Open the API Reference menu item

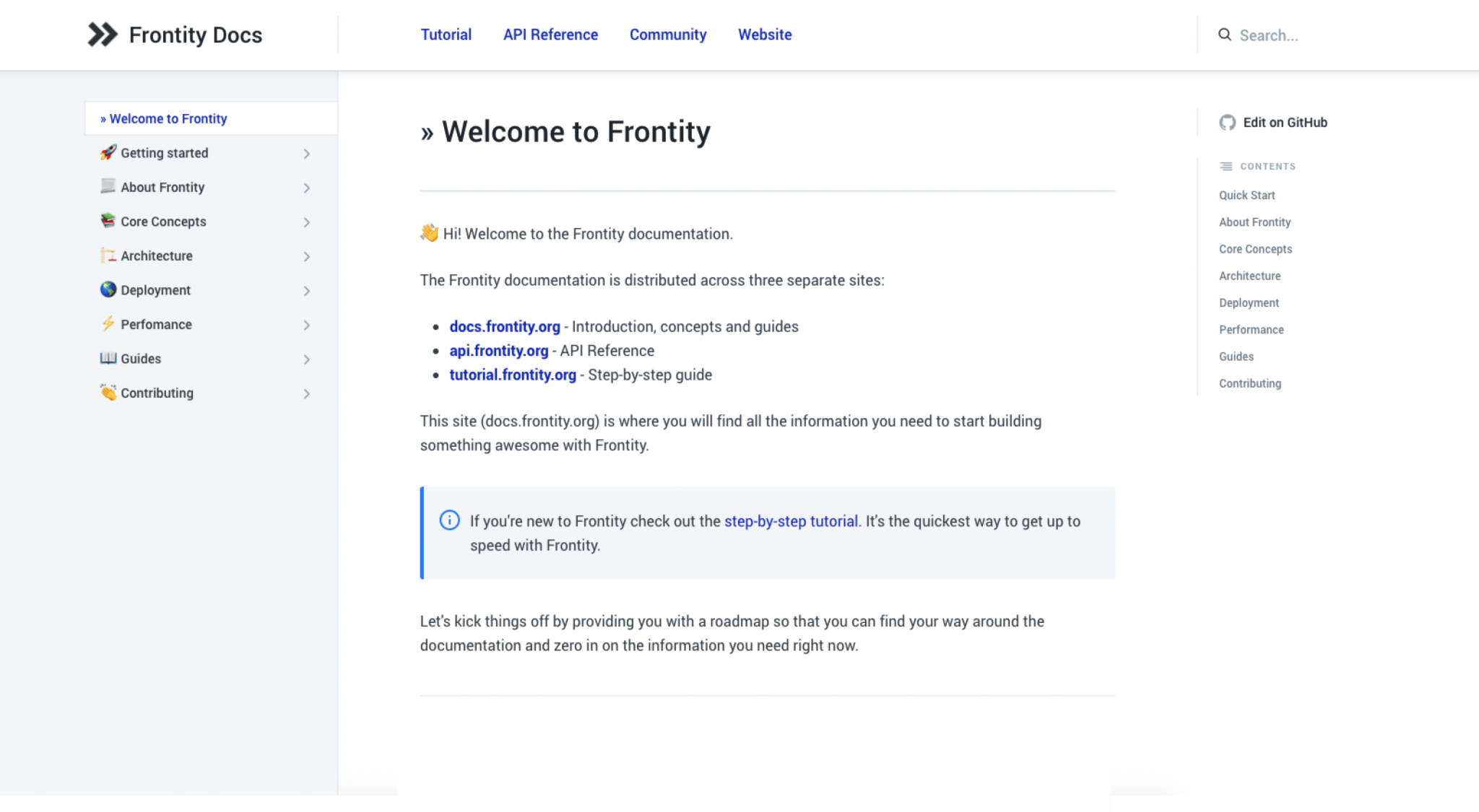point(550,34)
